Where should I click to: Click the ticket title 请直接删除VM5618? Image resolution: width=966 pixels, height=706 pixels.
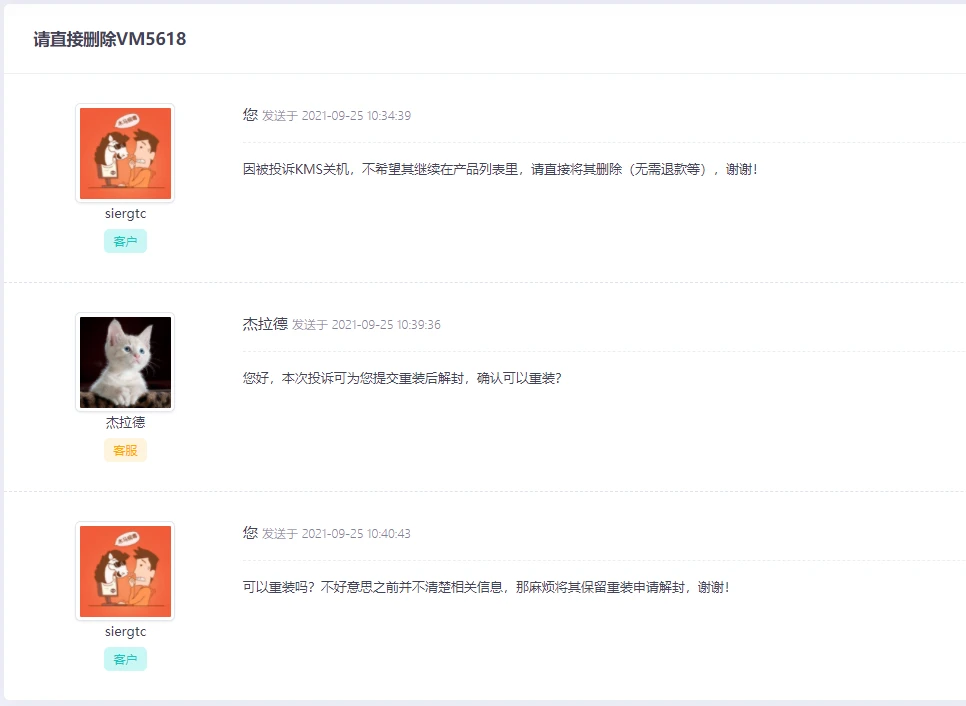coord(110,39)
